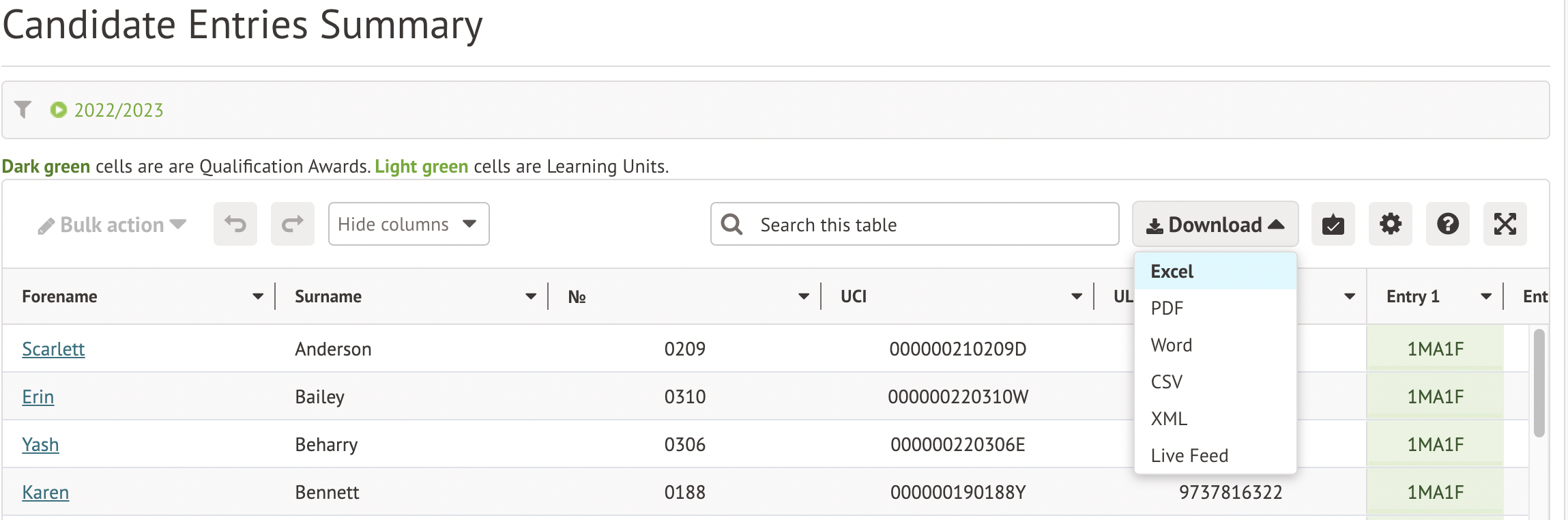Screen dimensions: 1568x520
Task: Open the UCI column dropdown arrow
Action: (1076, 297)
